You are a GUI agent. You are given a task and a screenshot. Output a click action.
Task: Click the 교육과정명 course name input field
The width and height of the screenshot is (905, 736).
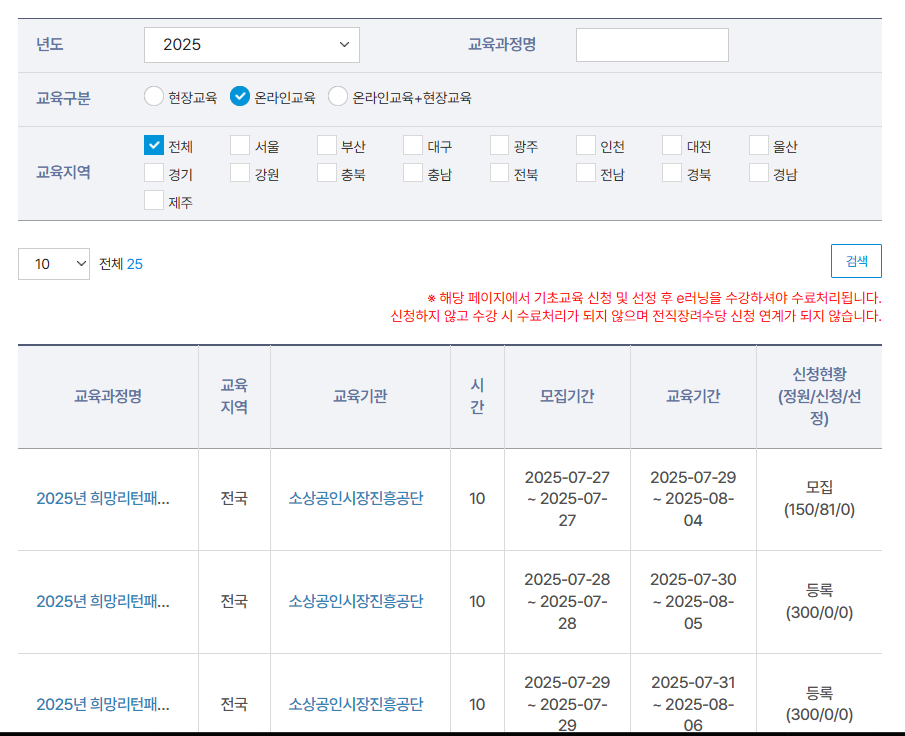pyautogui.click(x=652, y=44)
